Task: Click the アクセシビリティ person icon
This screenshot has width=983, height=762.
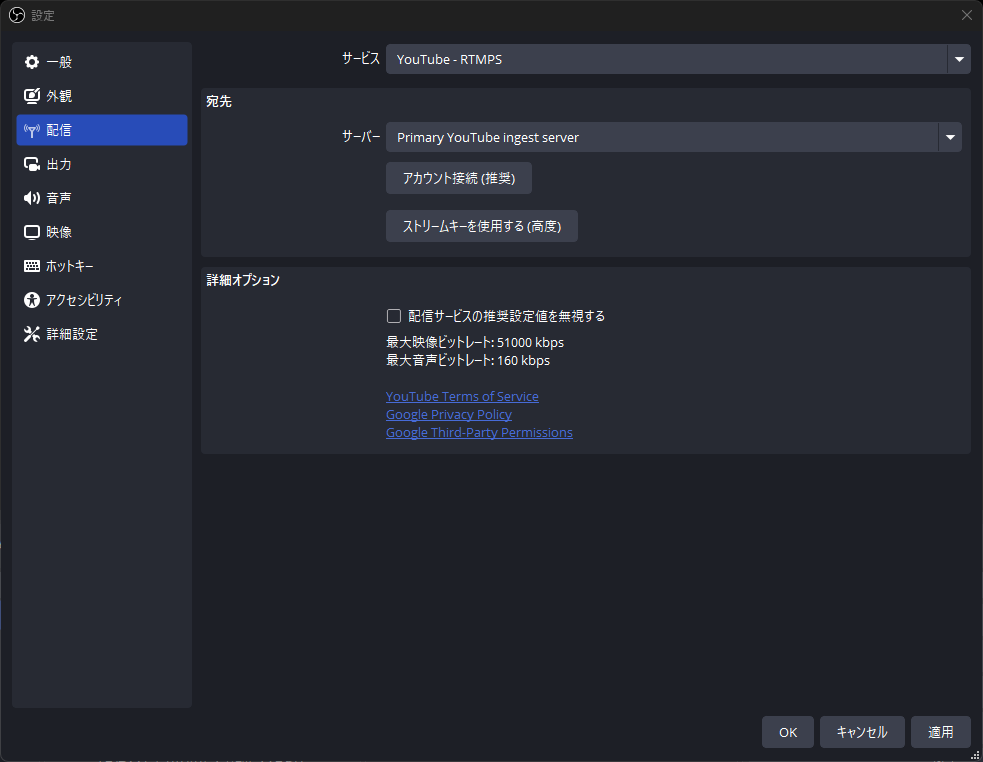Action: coord(31,300)
